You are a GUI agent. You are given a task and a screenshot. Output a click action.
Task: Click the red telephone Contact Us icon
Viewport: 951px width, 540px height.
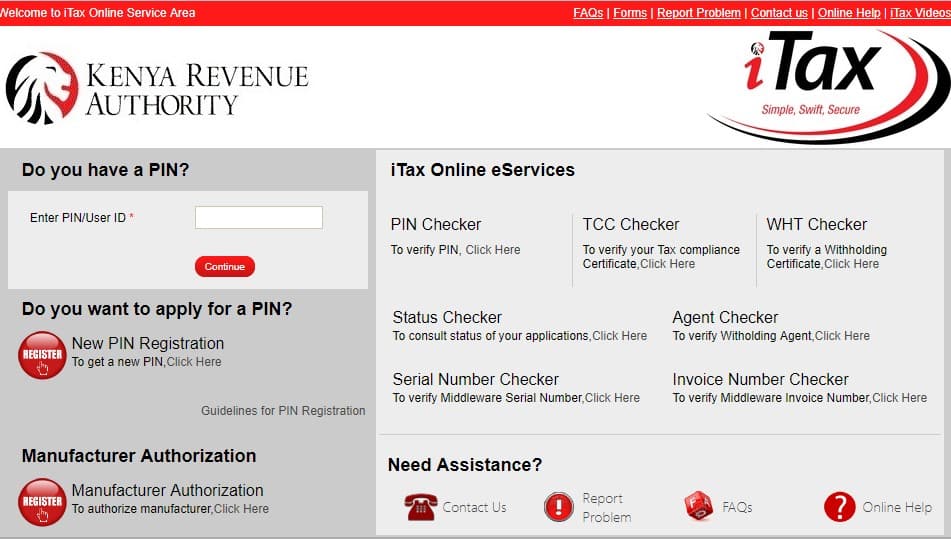point(421,507)
